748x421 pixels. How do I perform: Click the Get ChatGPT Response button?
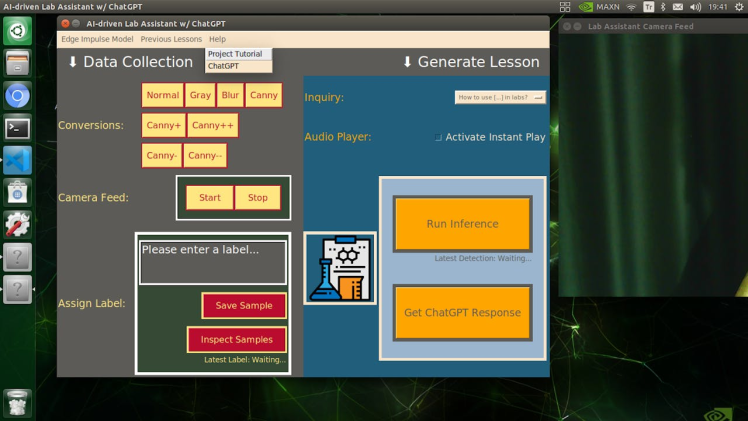point(462,313)
